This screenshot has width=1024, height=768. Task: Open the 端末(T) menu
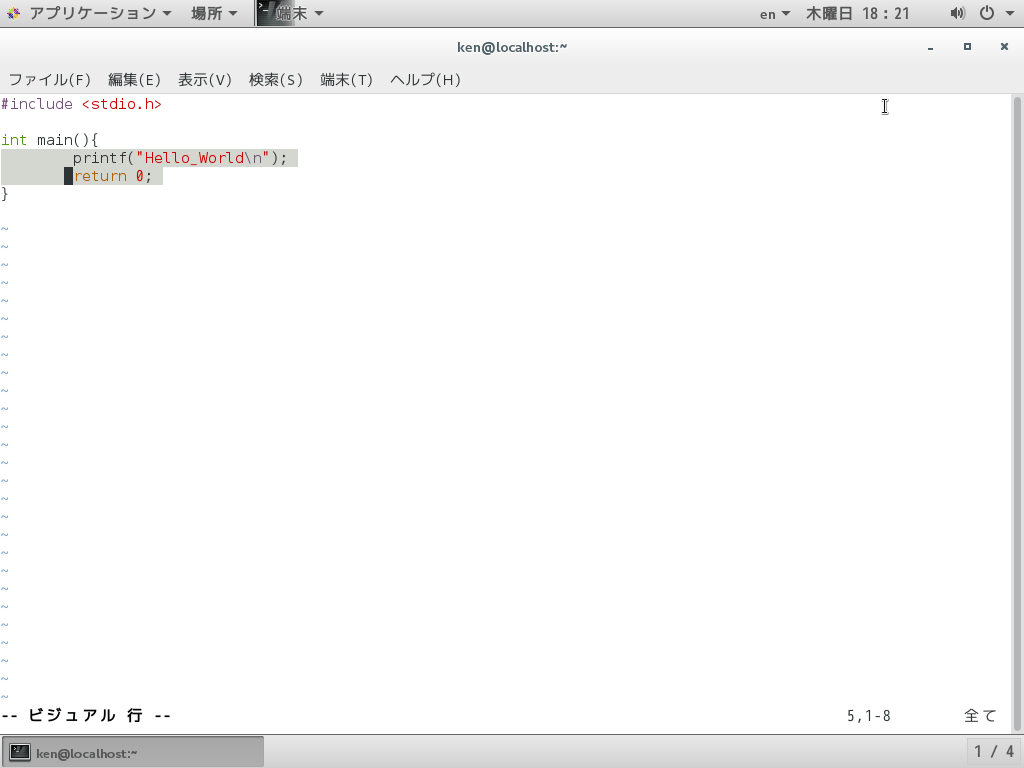coord(346,80)
